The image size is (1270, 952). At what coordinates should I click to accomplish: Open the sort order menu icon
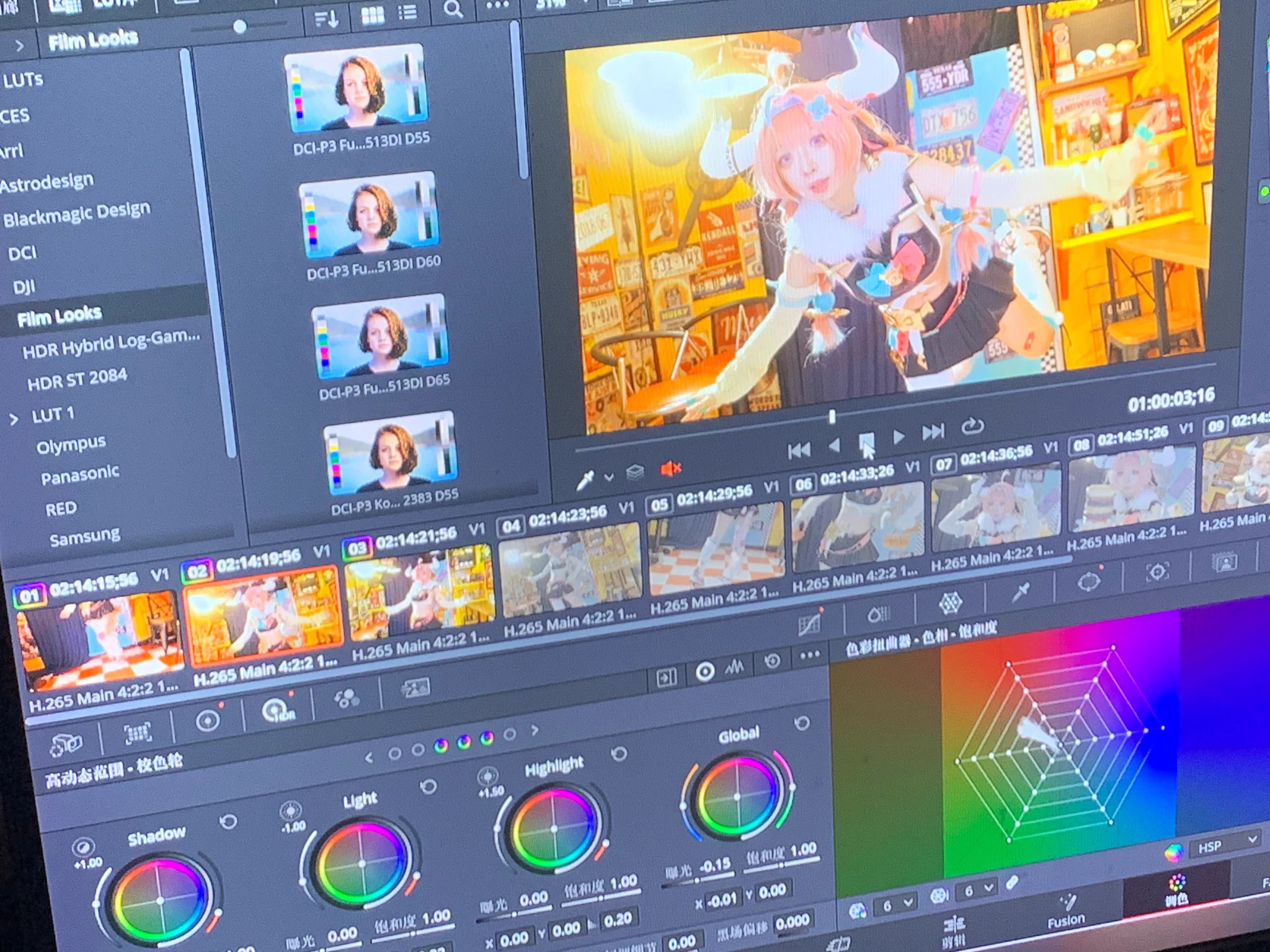326,19
